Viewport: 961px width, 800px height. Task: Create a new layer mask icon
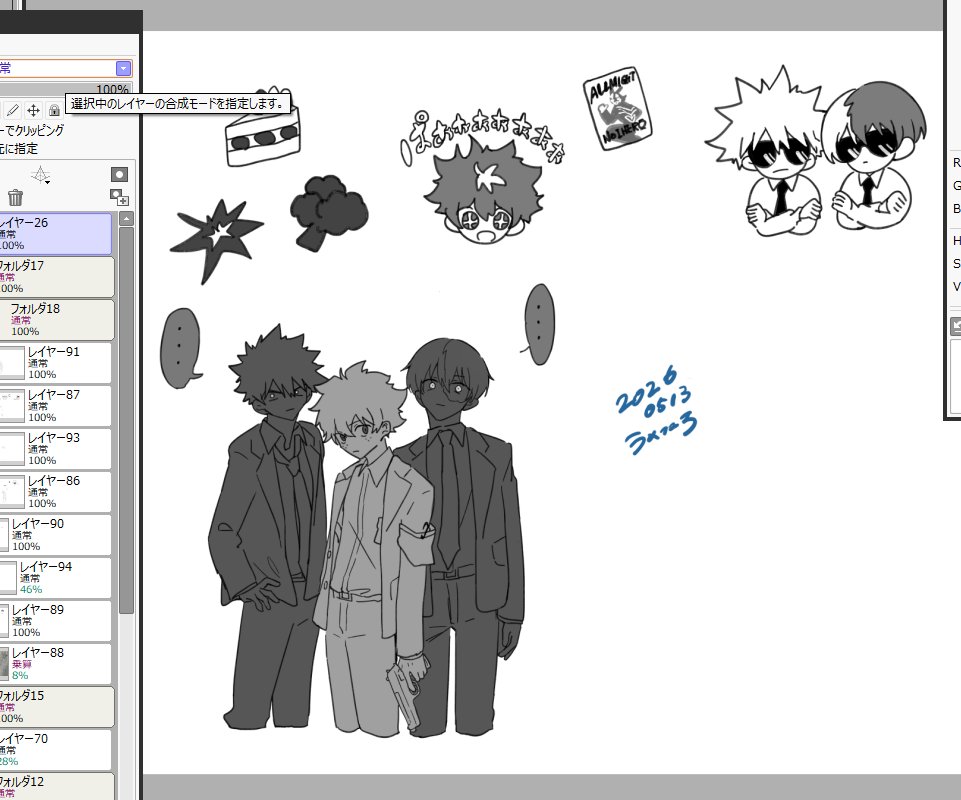coord(119,175)
